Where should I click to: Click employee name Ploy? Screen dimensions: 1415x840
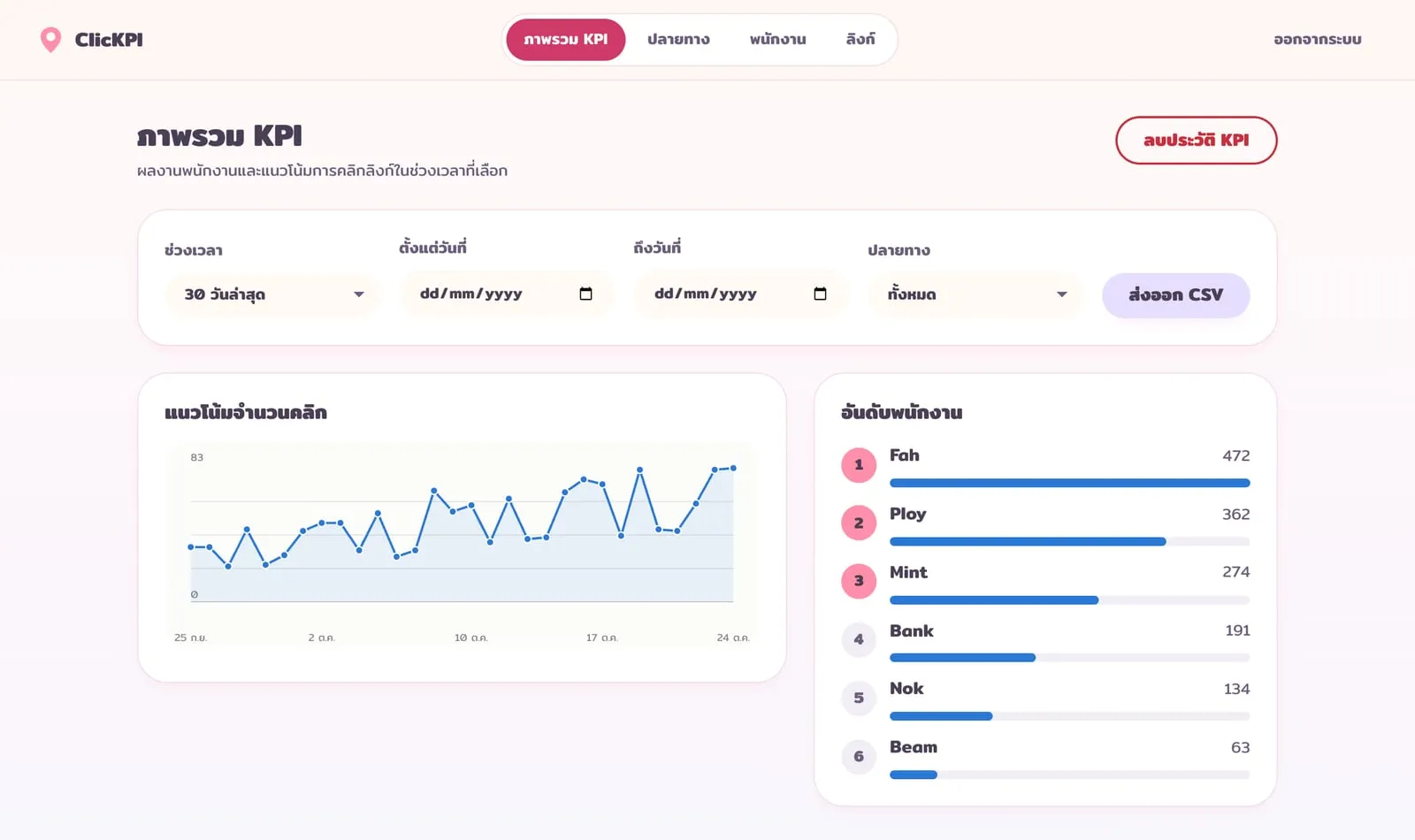[x=908, y=514]
